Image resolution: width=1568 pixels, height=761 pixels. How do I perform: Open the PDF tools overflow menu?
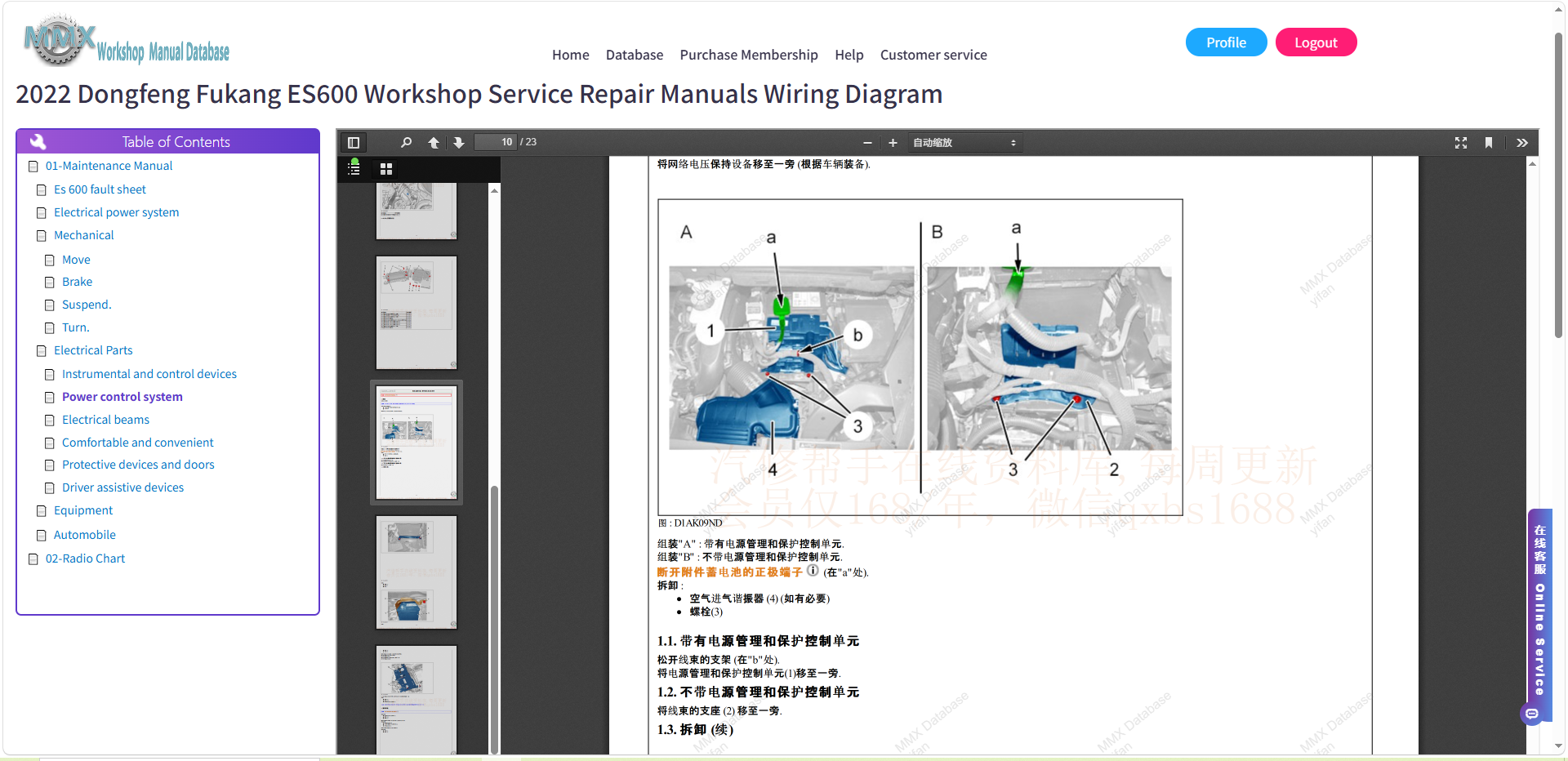coord(1522,143)
